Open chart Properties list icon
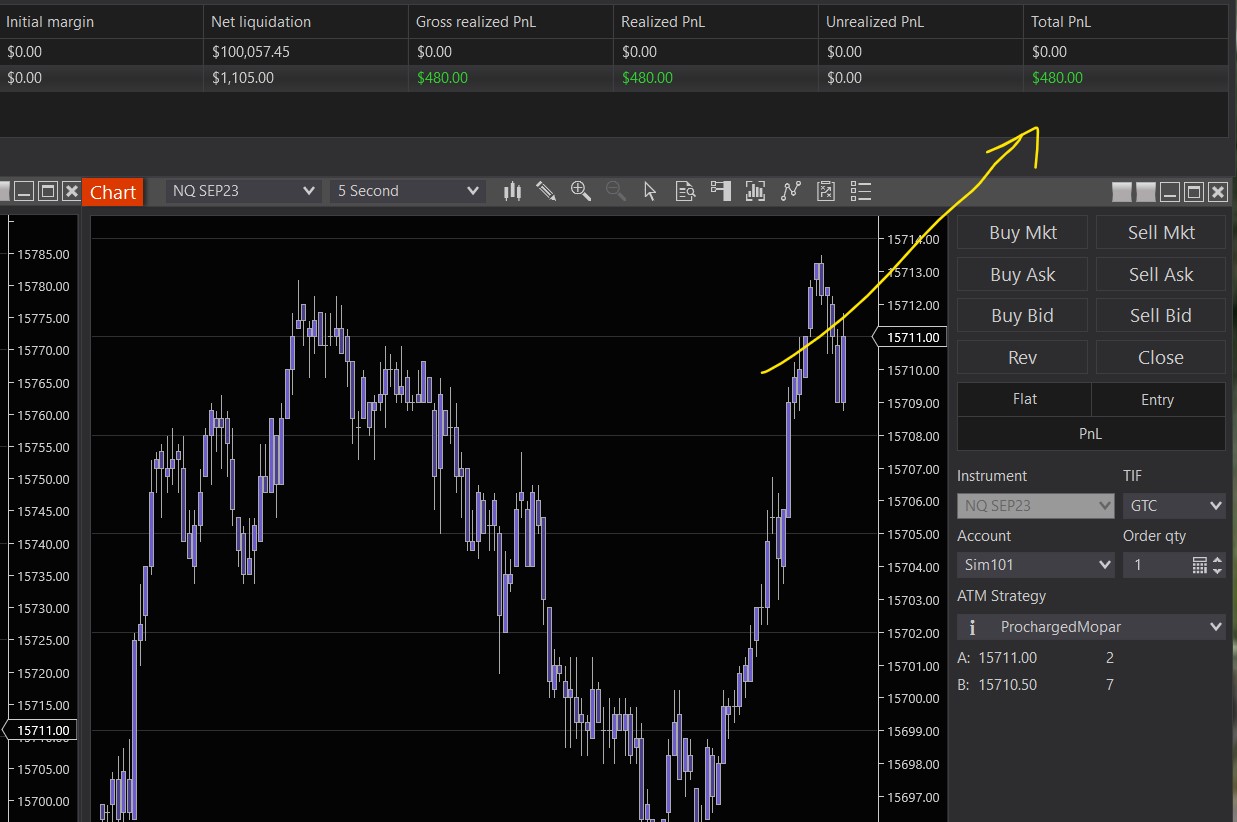The width and height of the screenshot is (1237, 822). pyautogui.click(x=860, y=191)
